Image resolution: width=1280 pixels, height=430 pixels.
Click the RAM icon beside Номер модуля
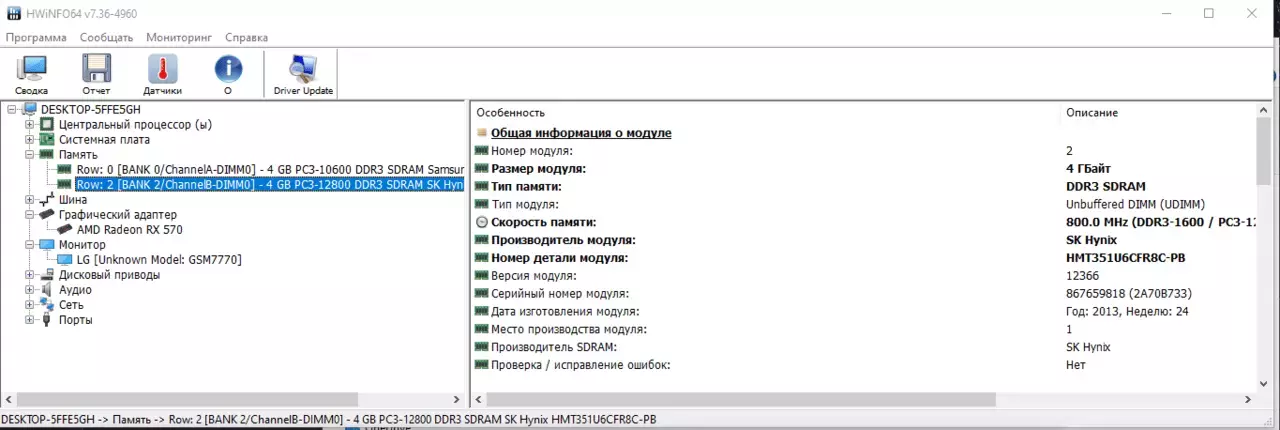[x=482, y=150]
